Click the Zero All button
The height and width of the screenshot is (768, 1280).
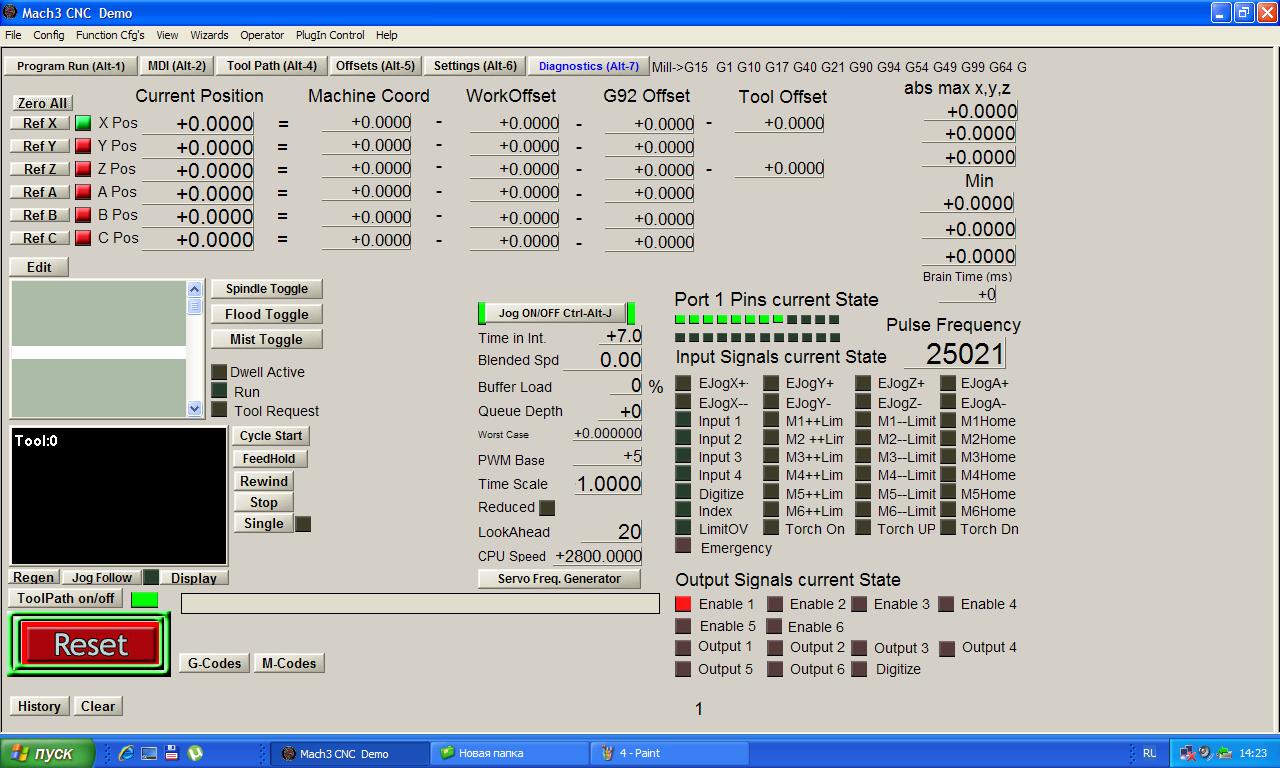[42, 103]
